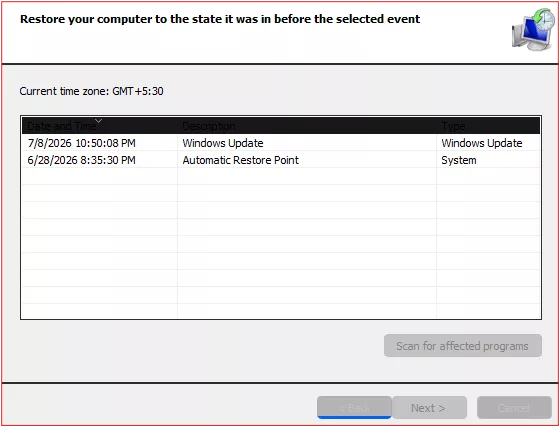The width and height of the screenshot is (559, 426).
Task: Click the System Restore clock monitor icon
Action: (533, 30)
